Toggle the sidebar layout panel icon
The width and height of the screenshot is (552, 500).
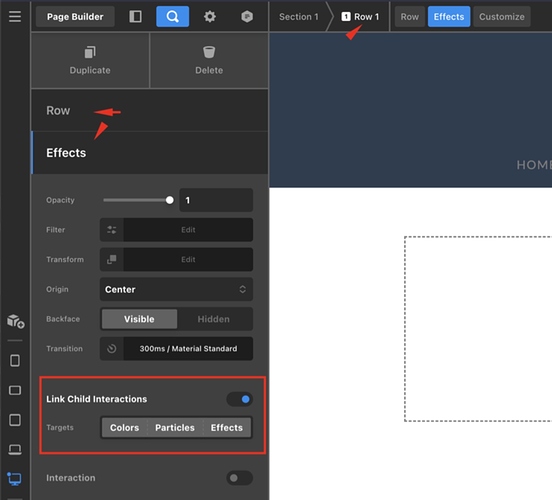(136, 17)
